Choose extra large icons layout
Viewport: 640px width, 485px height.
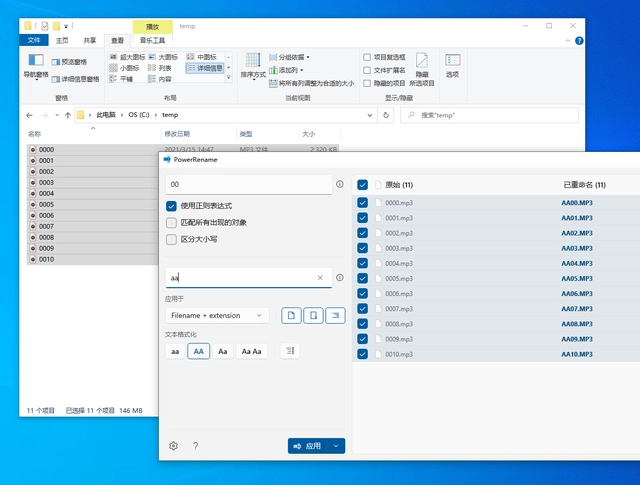click(127, 57)
